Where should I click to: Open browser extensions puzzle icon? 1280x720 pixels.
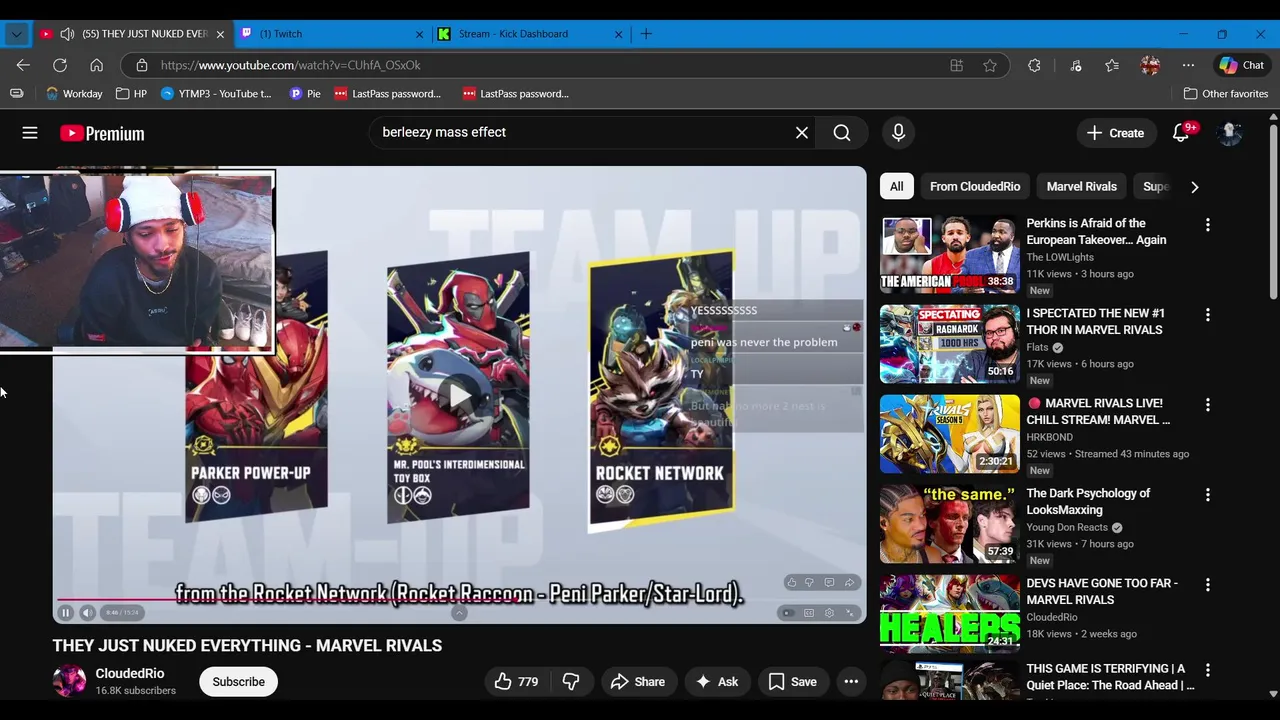pyautogui.click(x=1034, y=65)
